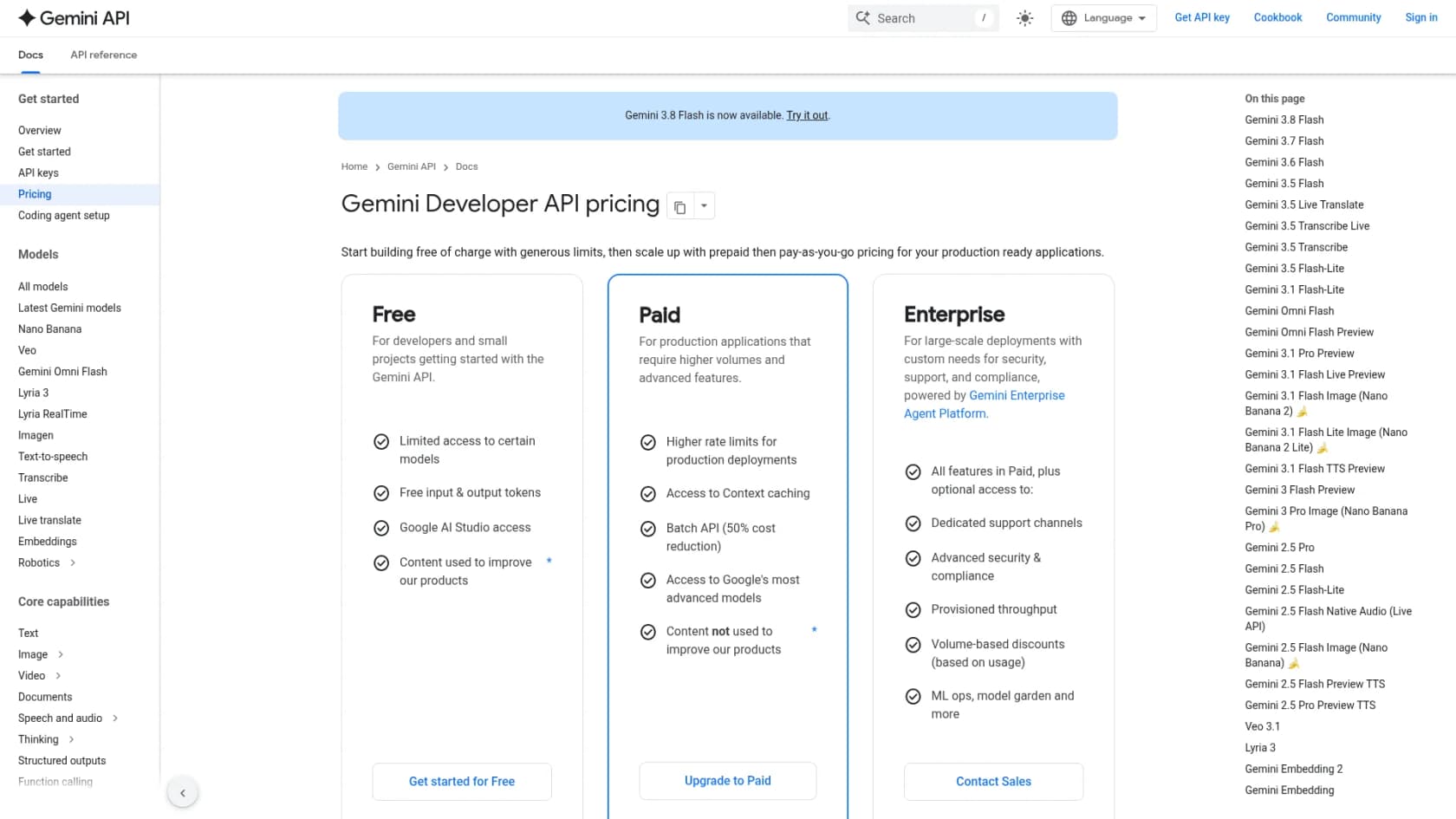This screenshot has width=1456, height=819.
Task: Open Pricing in the sidebar
Action: pos(35,194)
